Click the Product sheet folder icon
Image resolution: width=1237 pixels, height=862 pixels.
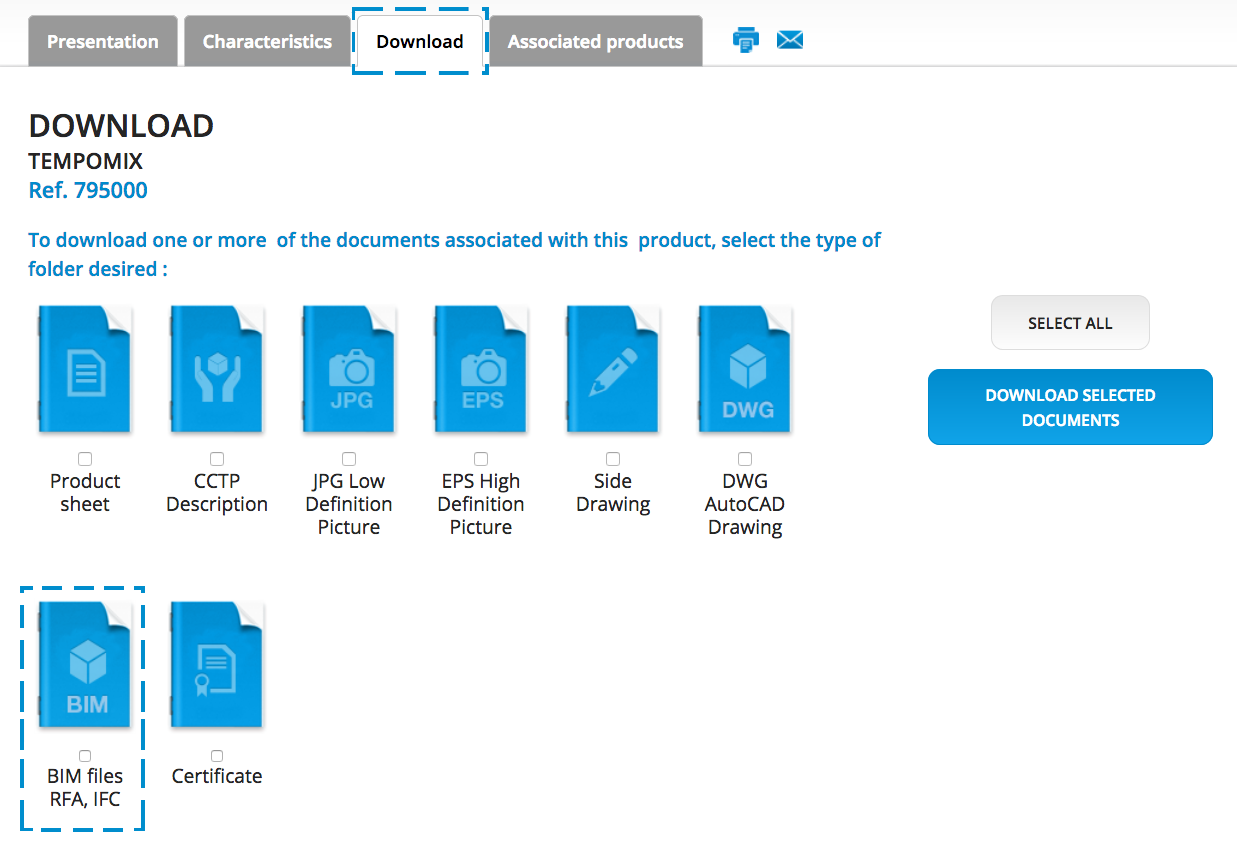click(x=85, y=369)
